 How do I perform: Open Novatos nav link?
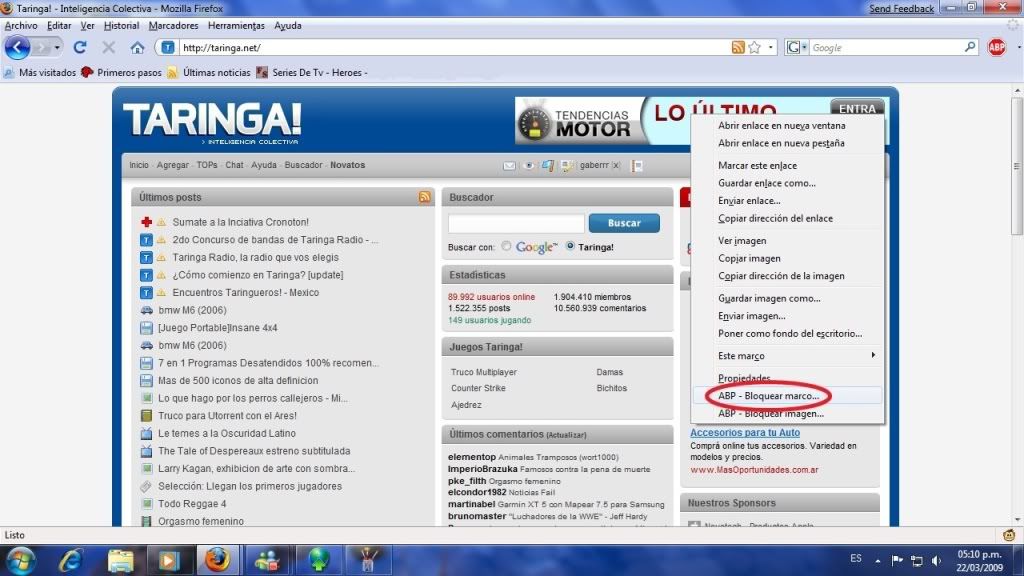coord(347,165)
